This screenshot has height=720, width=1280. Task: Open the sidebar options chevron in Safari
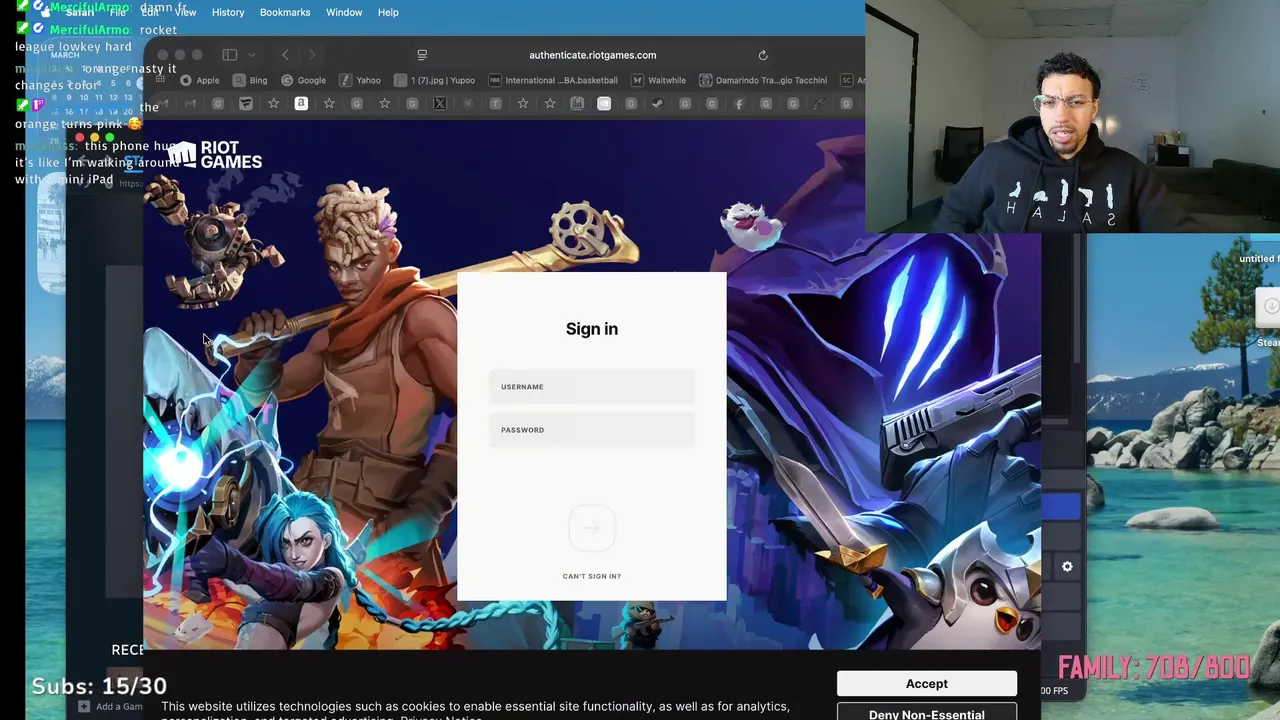tap(251, 55)
